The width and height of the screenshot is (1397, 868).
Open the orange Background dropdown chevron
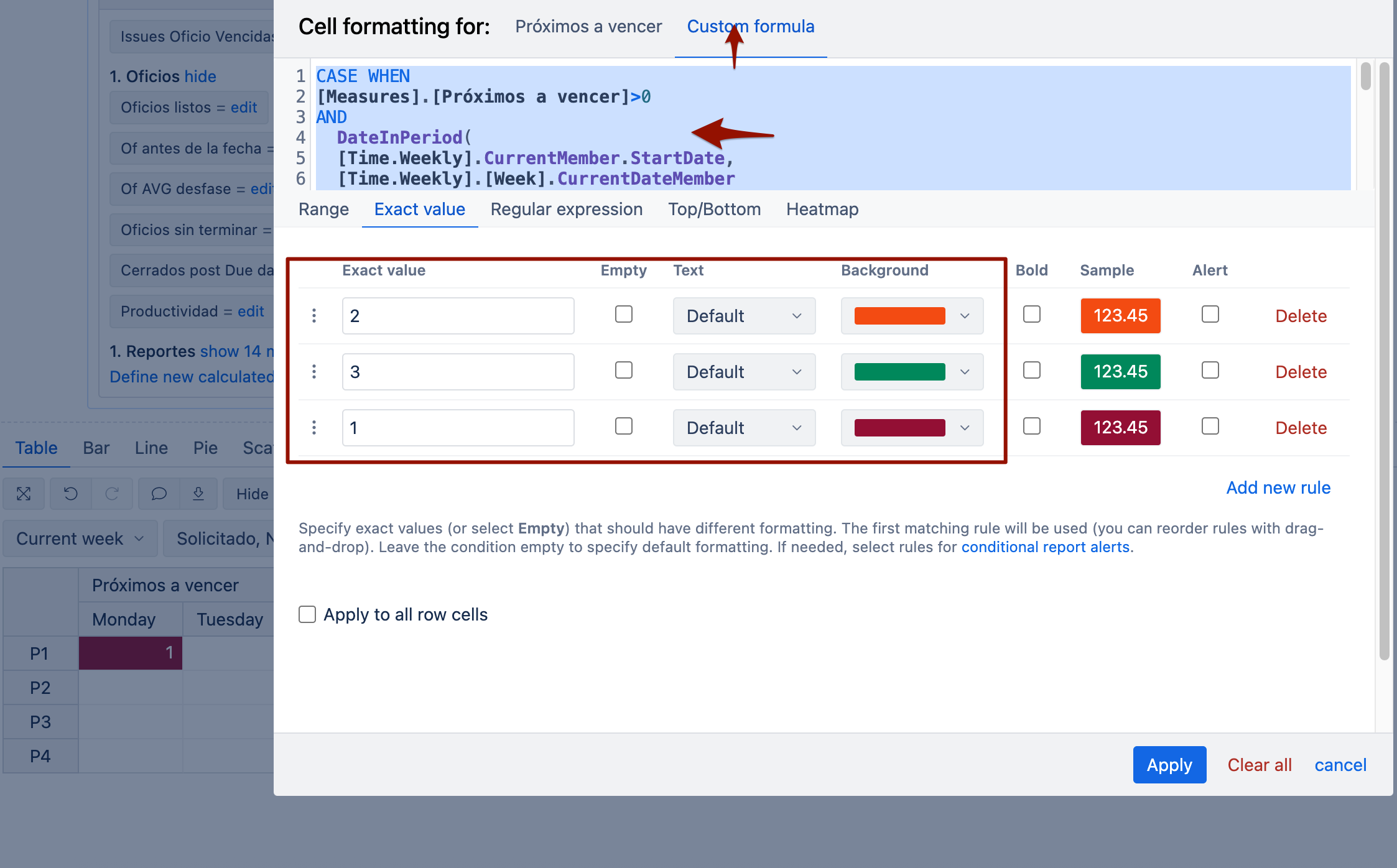click(965, 316)
